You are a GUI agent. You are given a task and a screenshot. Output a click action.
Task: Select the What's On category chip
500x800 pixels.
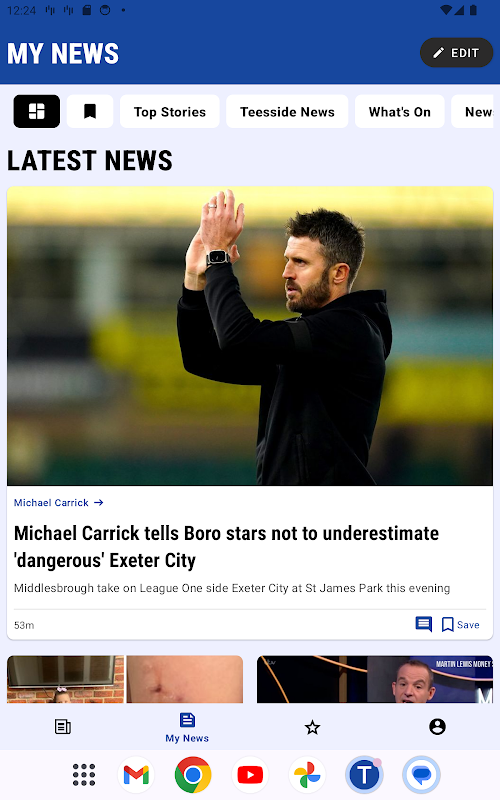coord(399,111)
